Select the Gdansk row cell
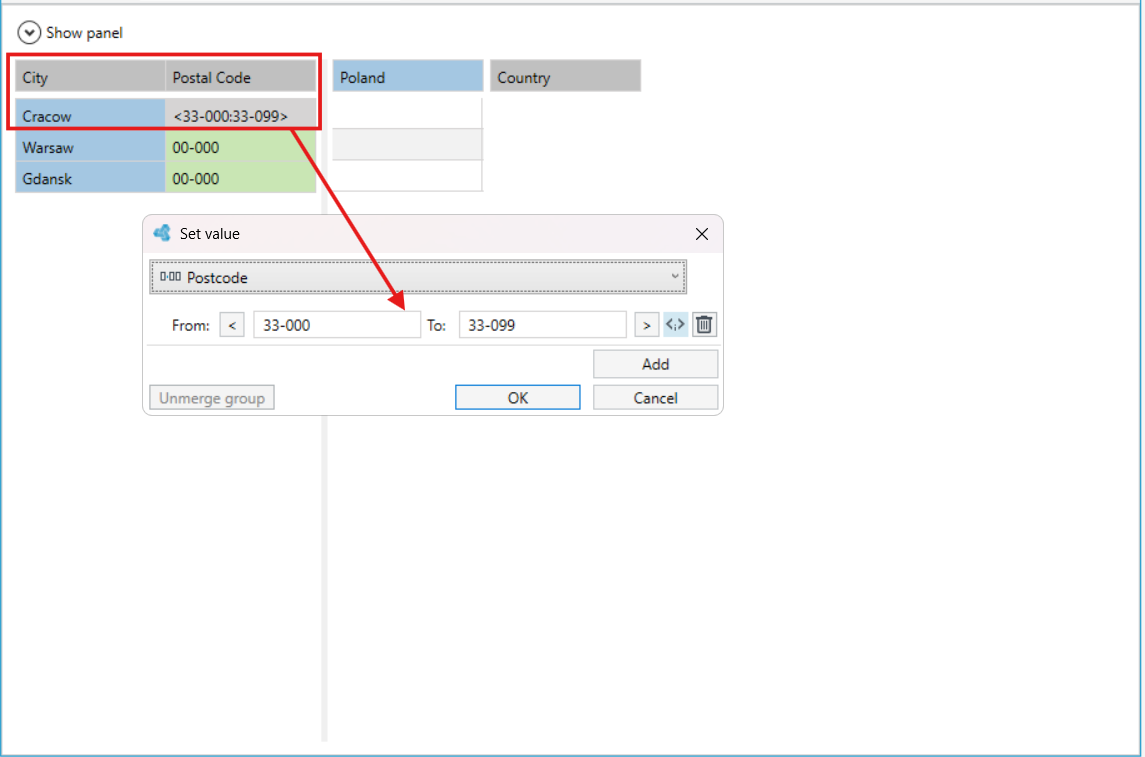Image resolution: width=1145 pixels, height=757 pixels. tap(91, 178)
